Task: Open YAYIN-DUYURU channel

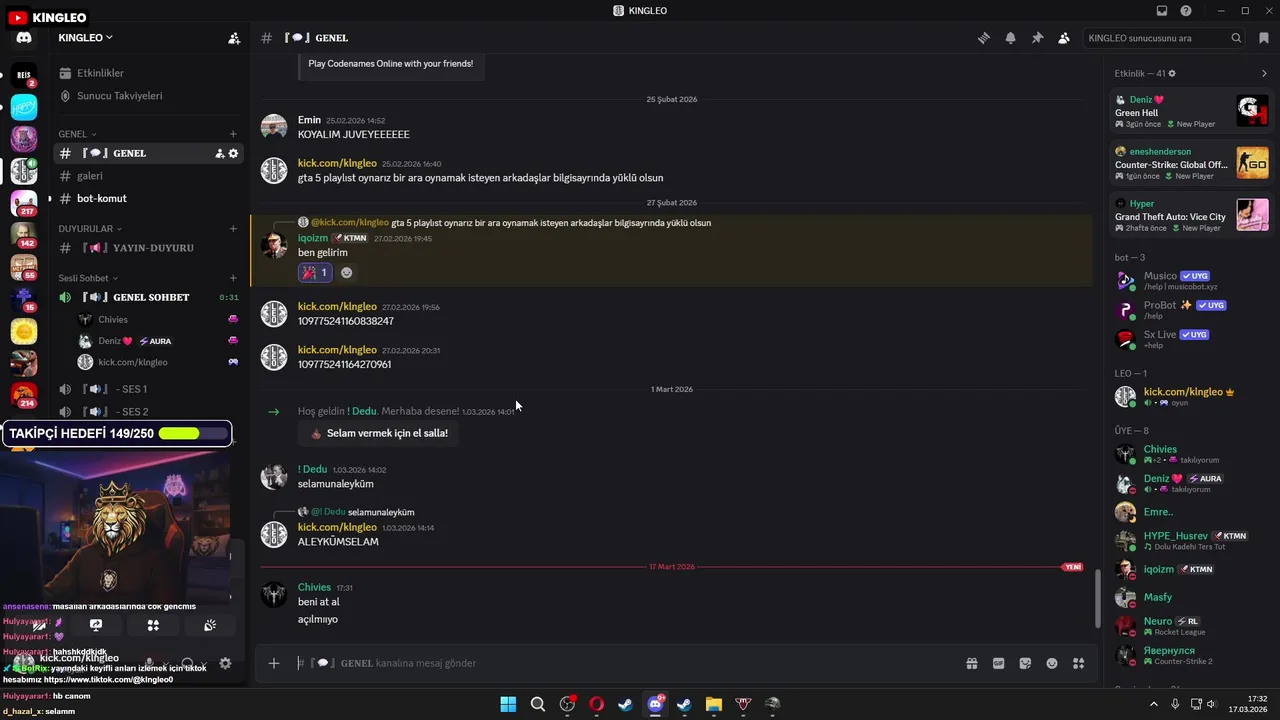Action: [x=149, y=248]
